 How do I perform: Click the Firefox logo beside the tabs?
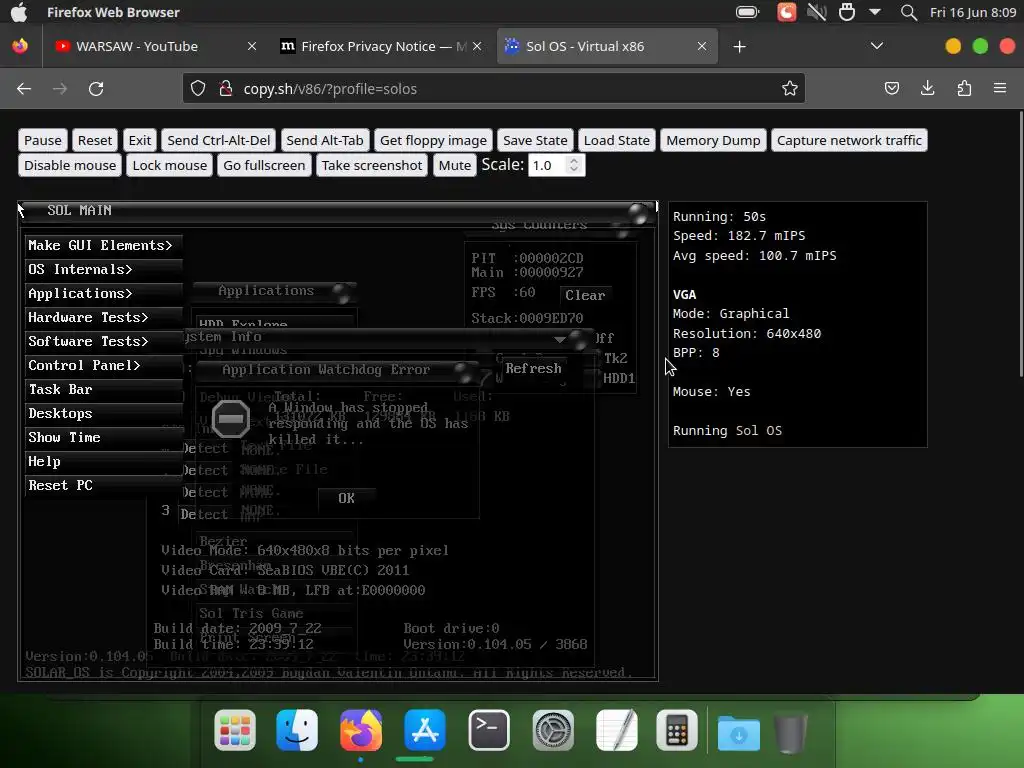tap(20, 46)
